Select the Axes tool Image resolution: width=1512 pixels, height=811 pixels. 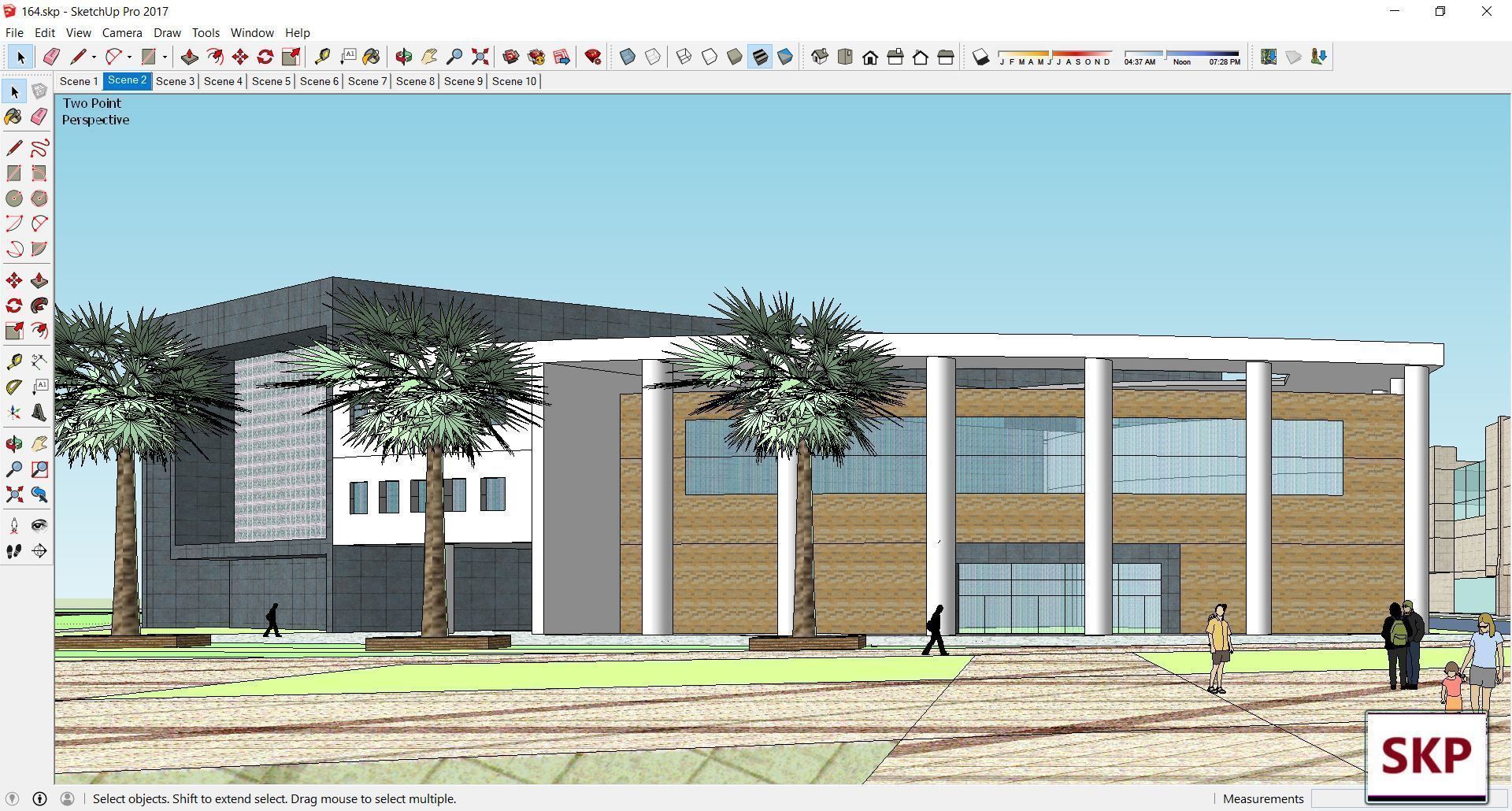point(14,413)
